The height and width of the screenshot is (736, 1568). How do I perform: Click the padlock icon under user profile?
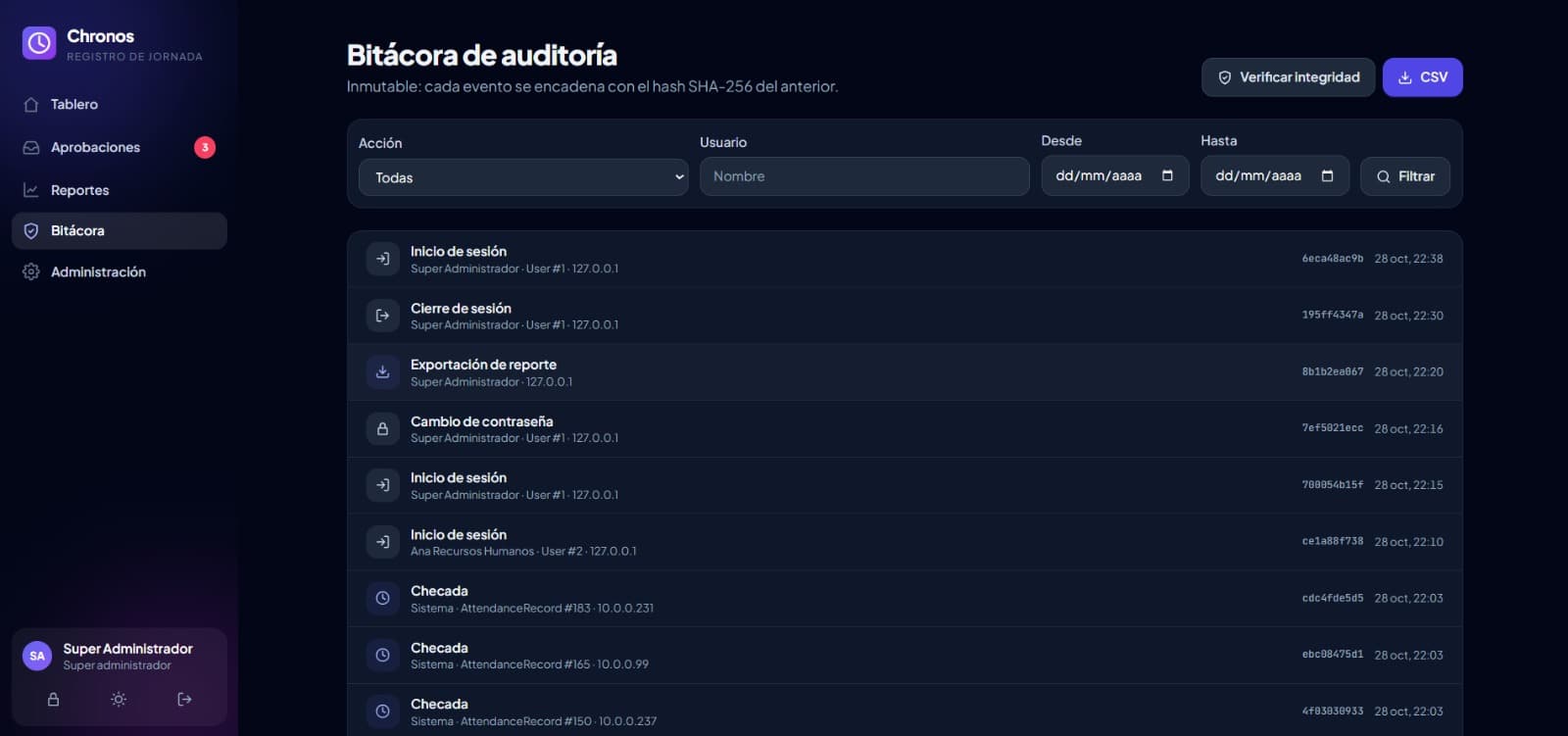point(54,700)
